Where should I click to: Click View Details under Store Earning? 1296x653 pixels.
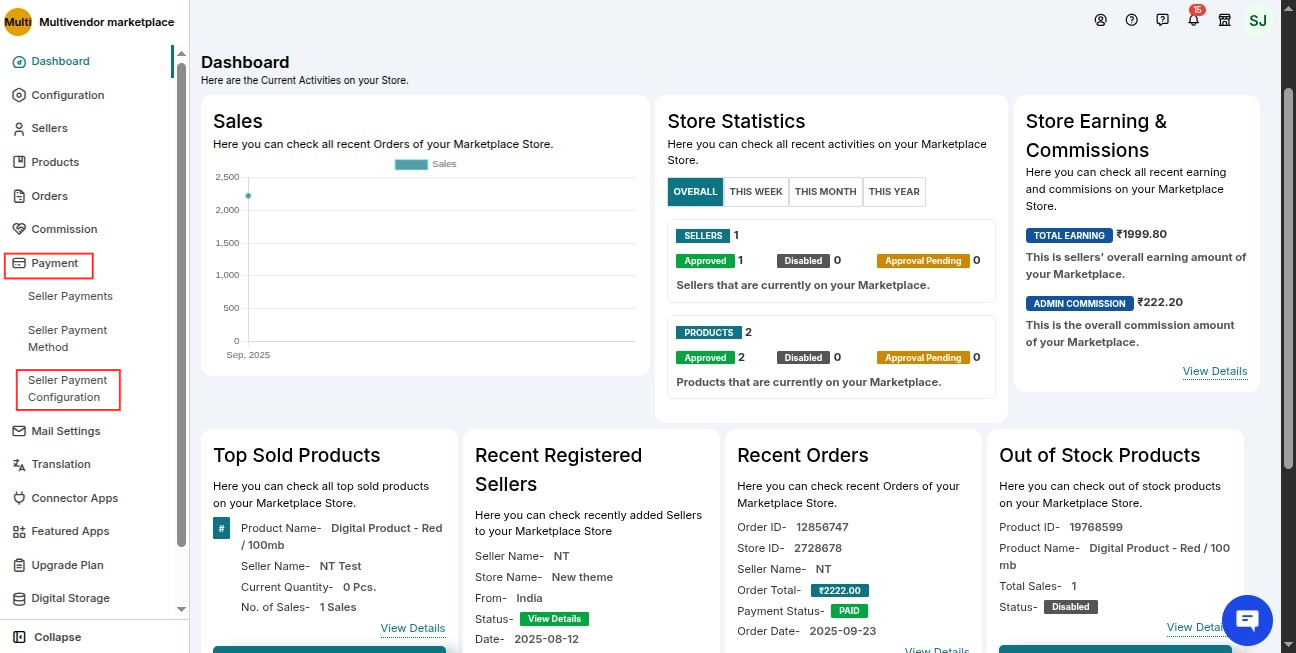[1214, 371]
